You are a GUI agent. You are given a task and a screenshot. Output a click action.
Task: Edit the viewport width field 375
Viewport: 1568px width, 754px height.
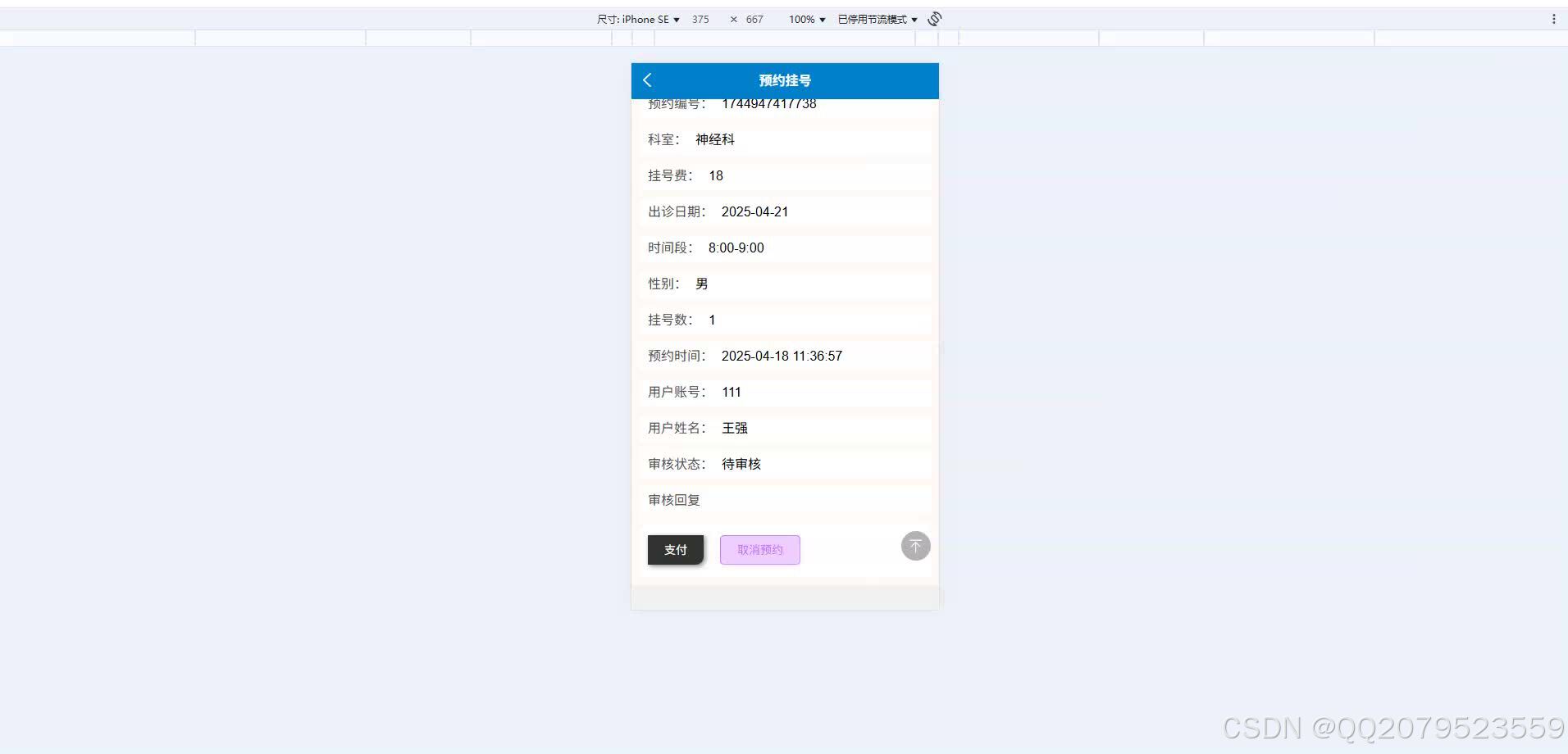pyautogui.click(x=700, y=19)
